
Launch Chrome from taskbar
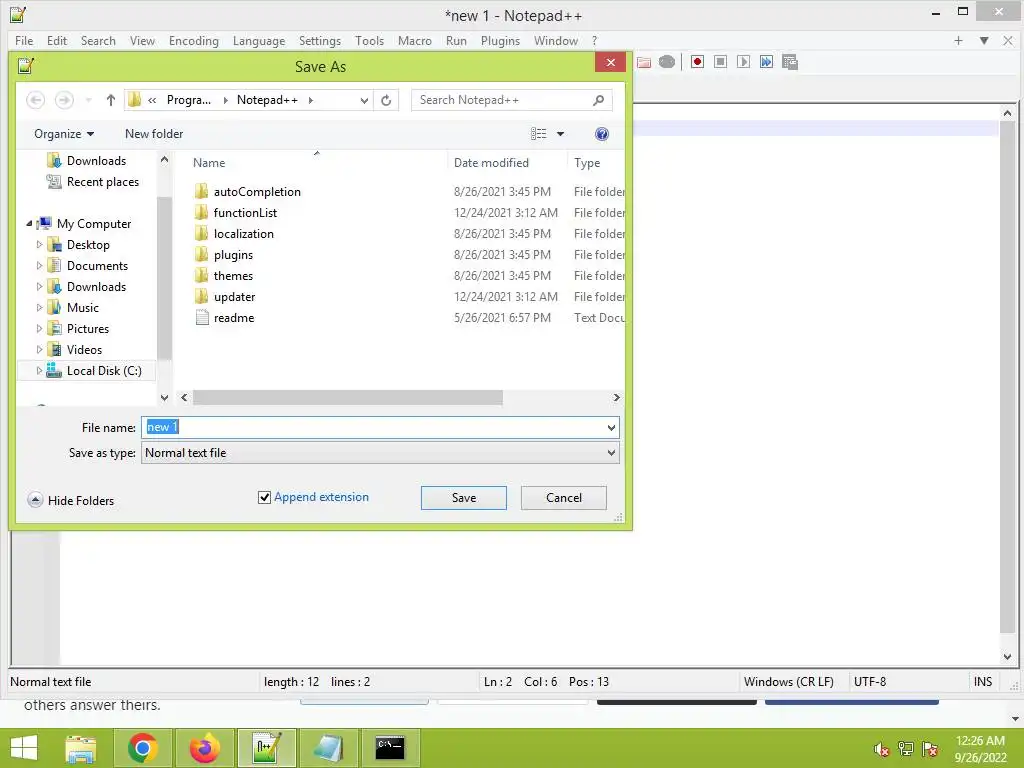(142, 748)
